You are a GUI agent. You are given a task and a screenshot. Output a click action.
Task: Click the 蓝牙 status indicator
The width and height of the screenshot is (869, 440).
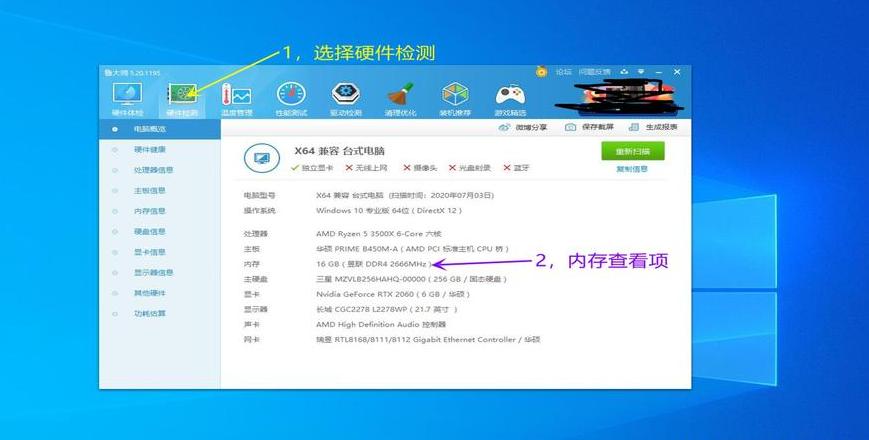click(516, 168)
